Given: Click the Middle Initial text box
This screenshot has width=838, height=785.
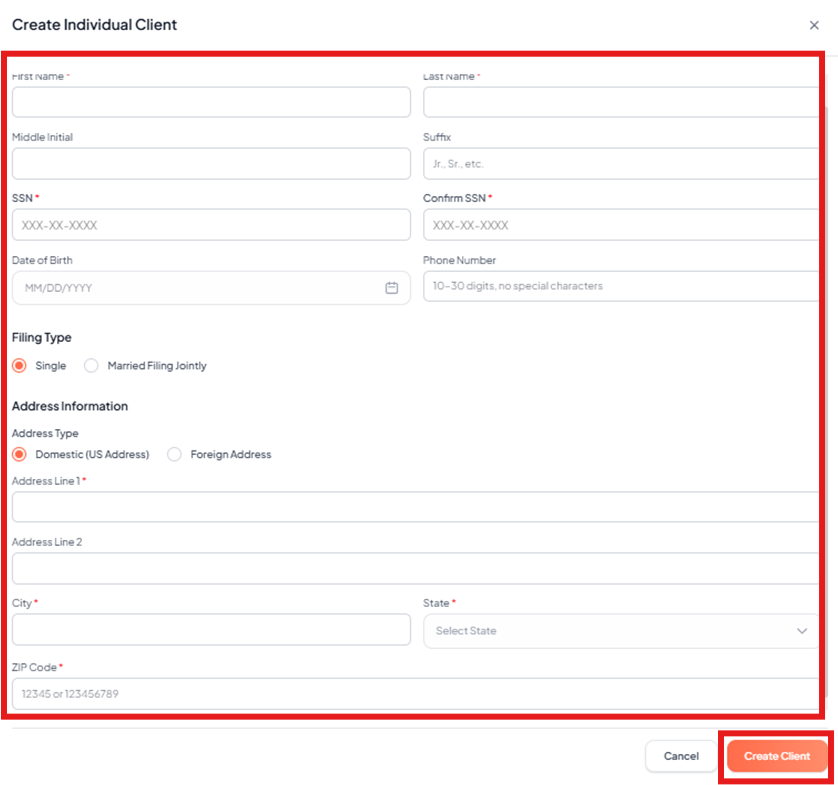Looking at the screenshot, I should click(x=211, y=163).
